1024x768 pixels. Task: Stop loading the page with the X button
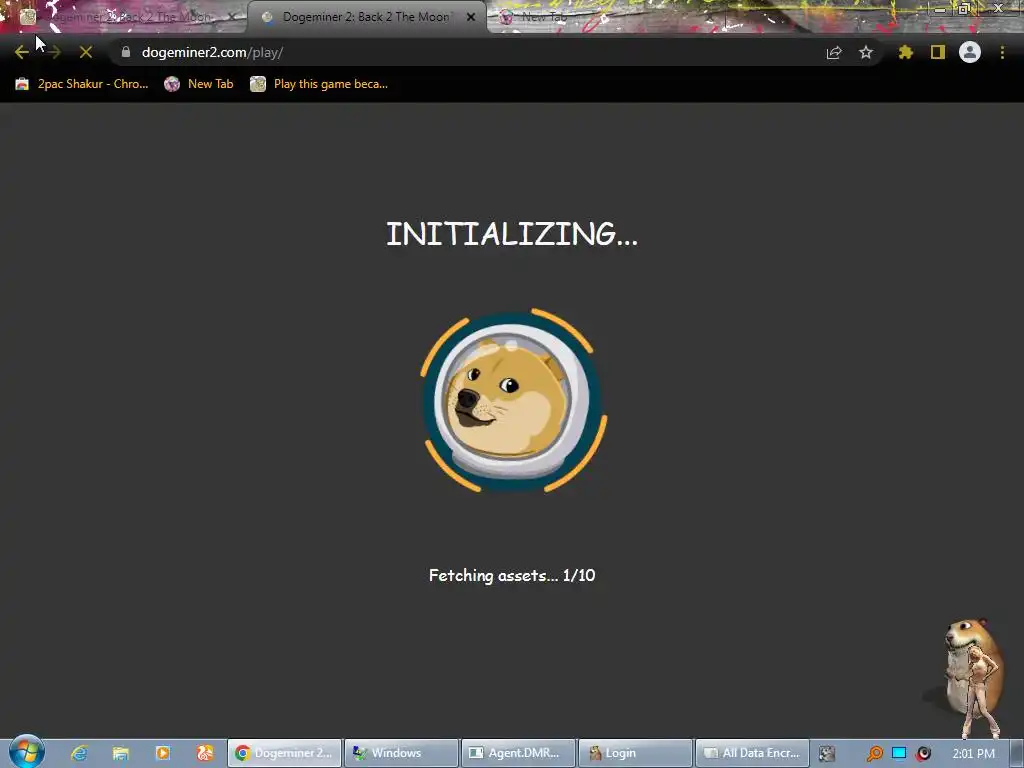(86, 52)
